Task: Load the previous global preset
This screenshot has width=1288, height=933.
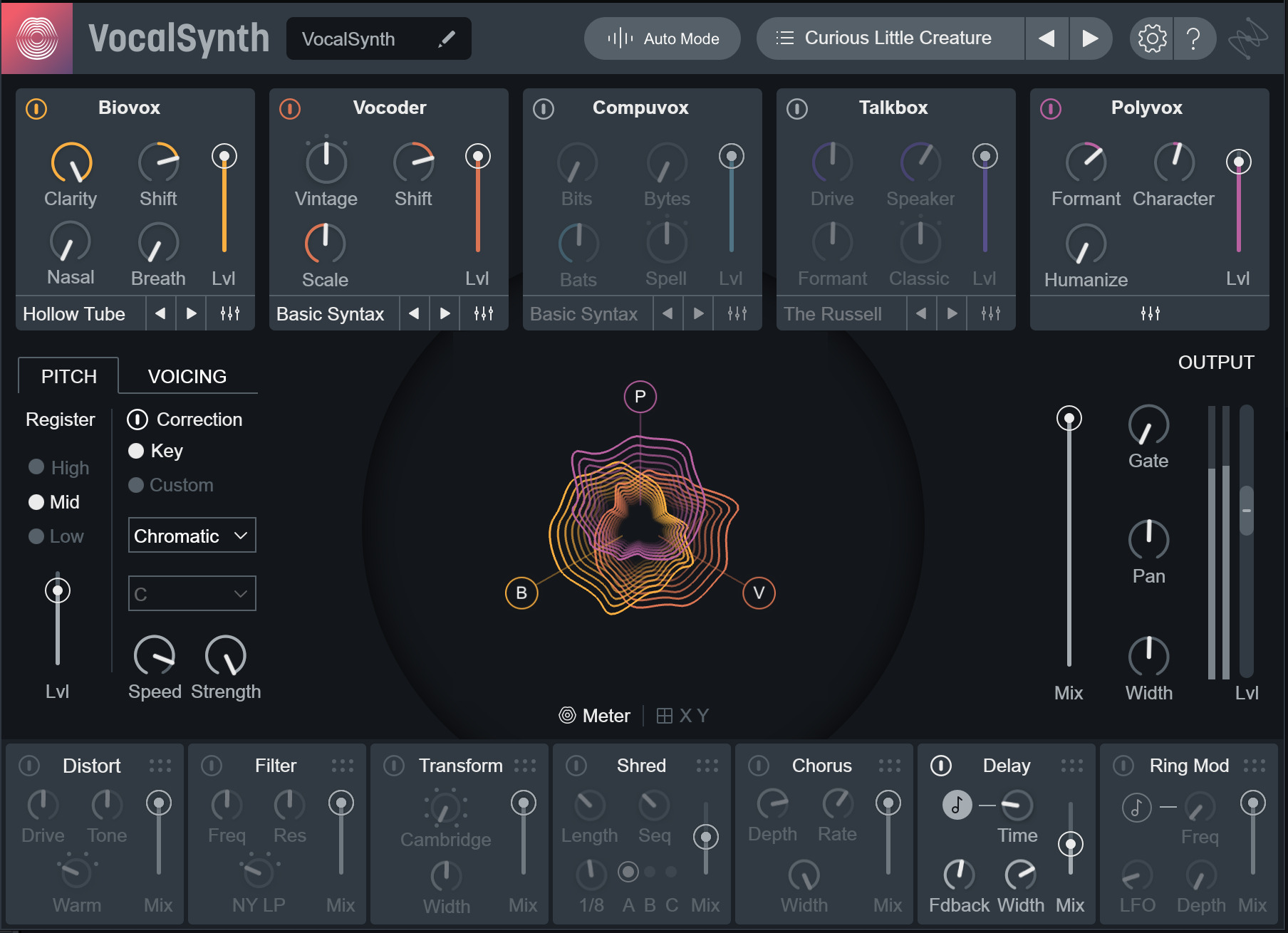Action: [1046, 38]
